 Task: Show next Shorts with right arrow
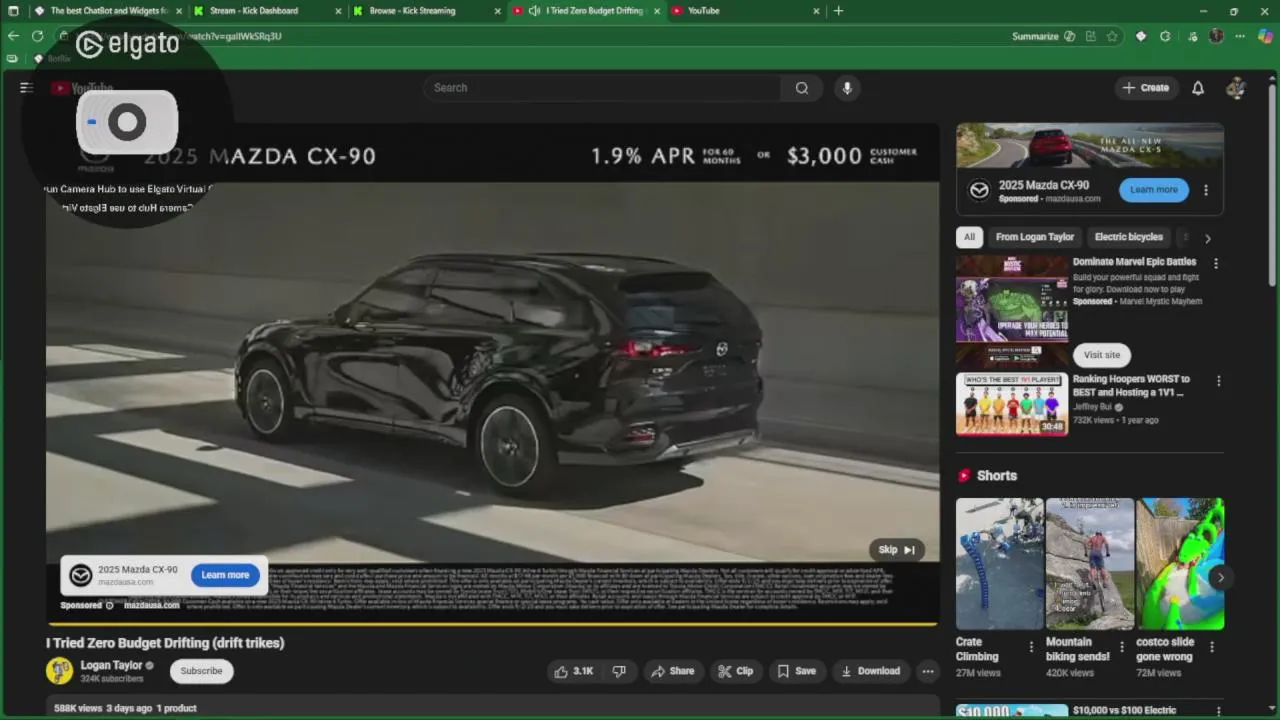[1220, 577]
